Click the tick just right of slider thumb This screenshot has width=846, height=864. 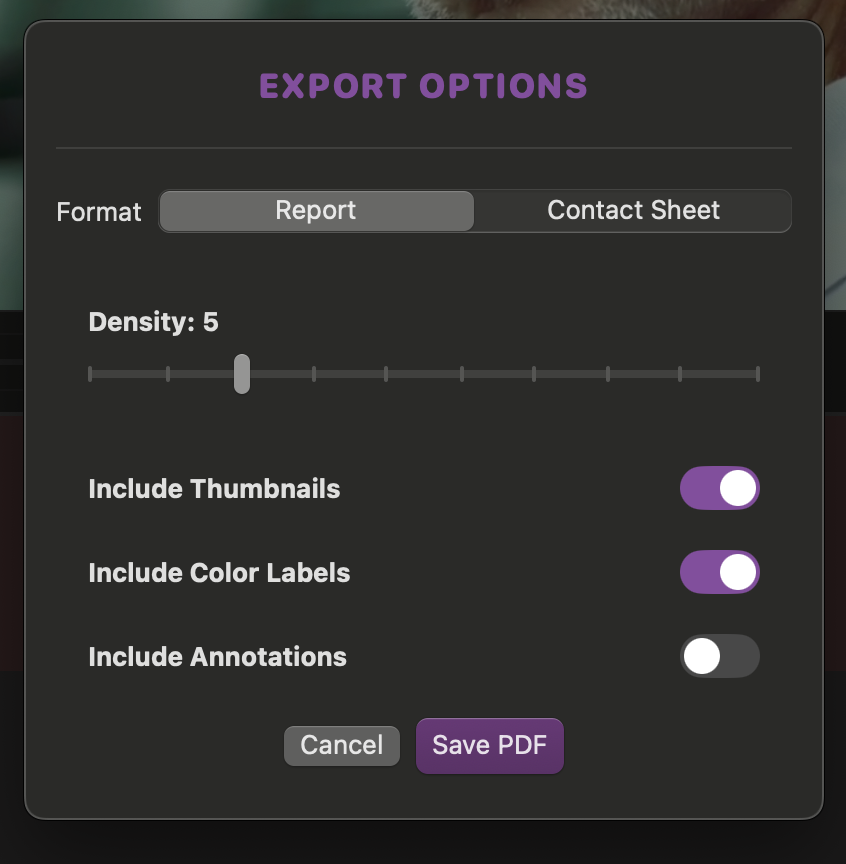pyautogui.click(x=314, y=374)
